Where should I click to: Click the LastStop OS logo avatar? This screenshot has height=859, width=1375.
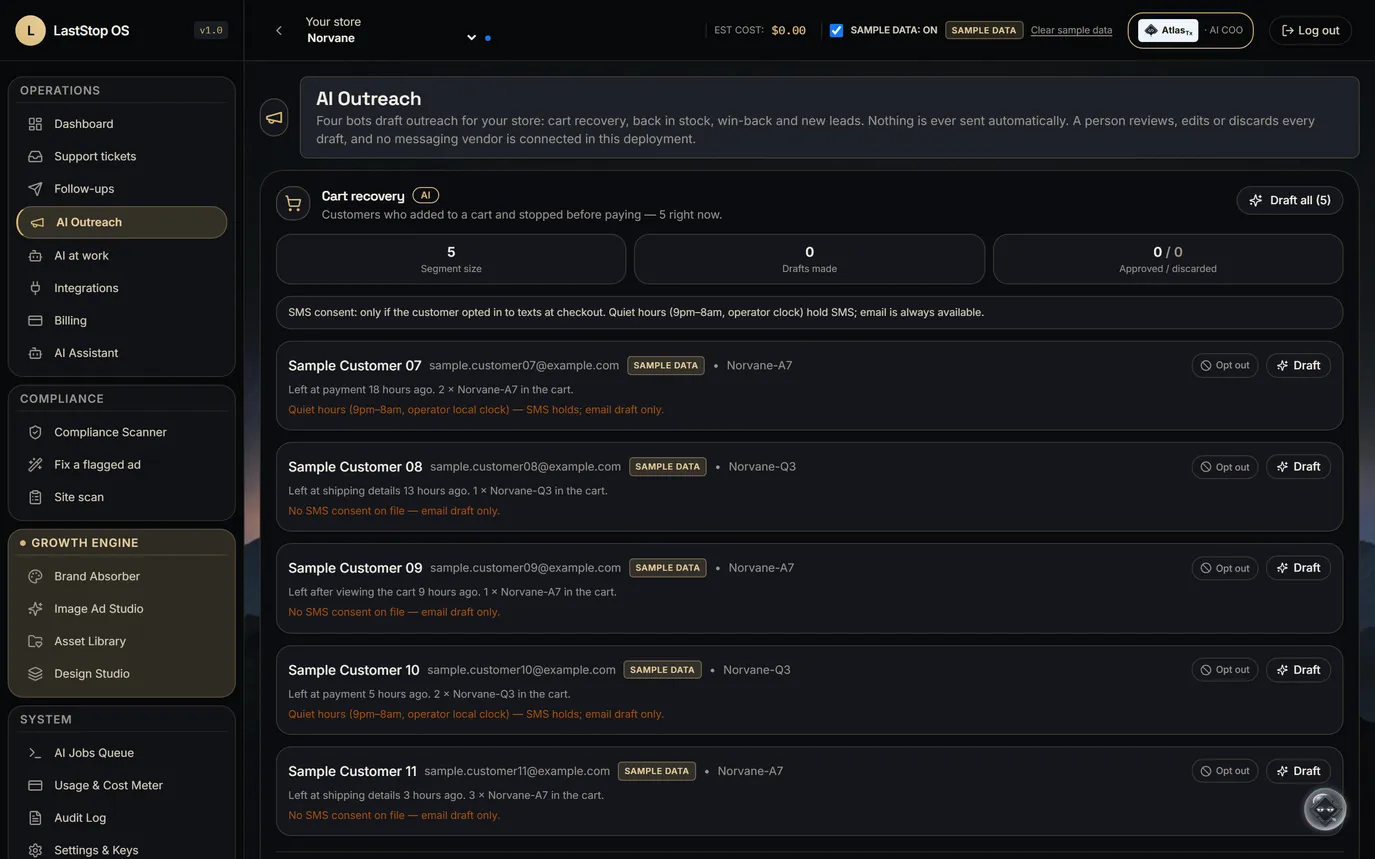(30, 30)
